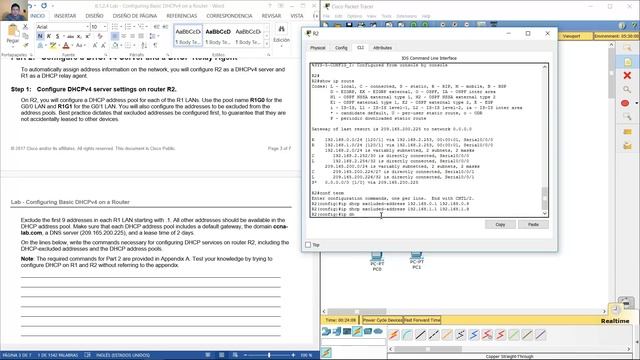640x360 pixels.
Task: Open the Párrafo dialog launcher
Action: tap(167, 55)
